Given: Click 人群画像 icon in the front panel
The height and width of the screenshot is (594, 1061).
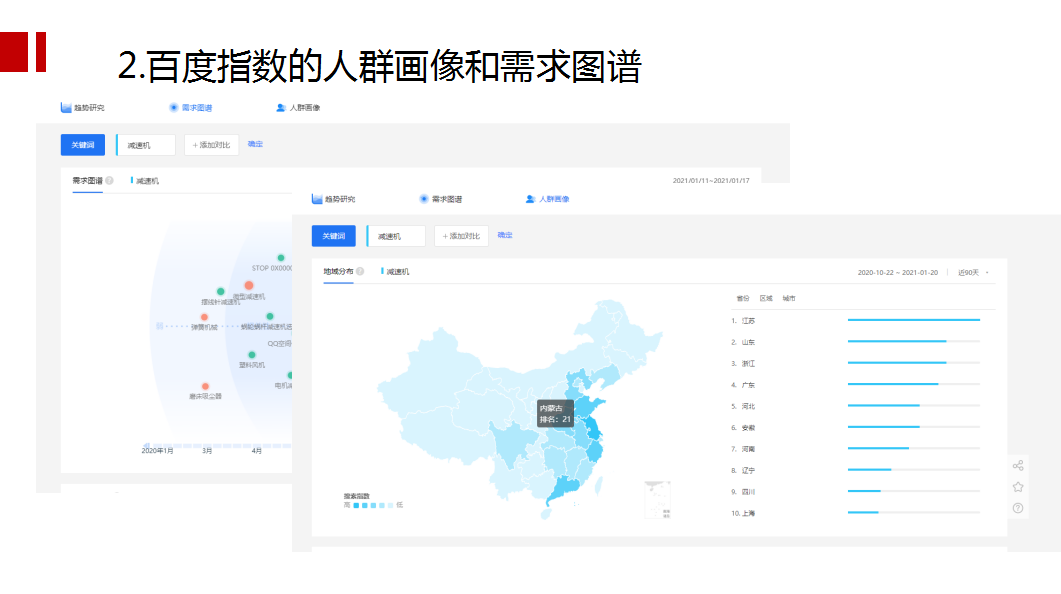Looking at the screenshot, I should [x=530, y=199].
